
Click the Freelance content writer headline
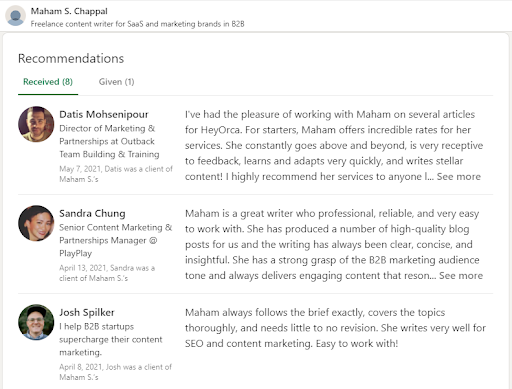tap(137, 24)
